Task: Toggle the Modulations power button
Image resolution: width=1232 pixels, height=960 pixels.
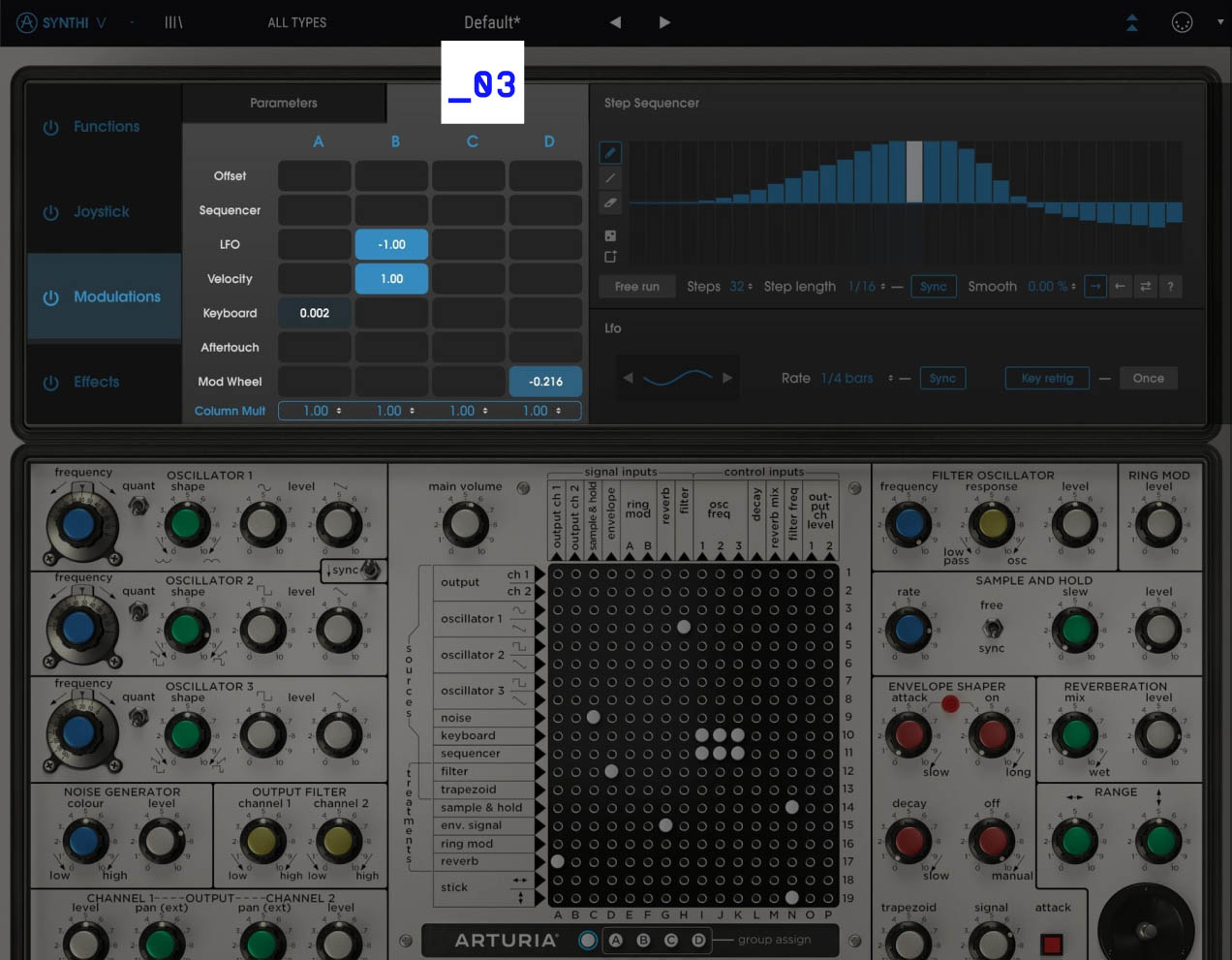Action: click(51, 297)
